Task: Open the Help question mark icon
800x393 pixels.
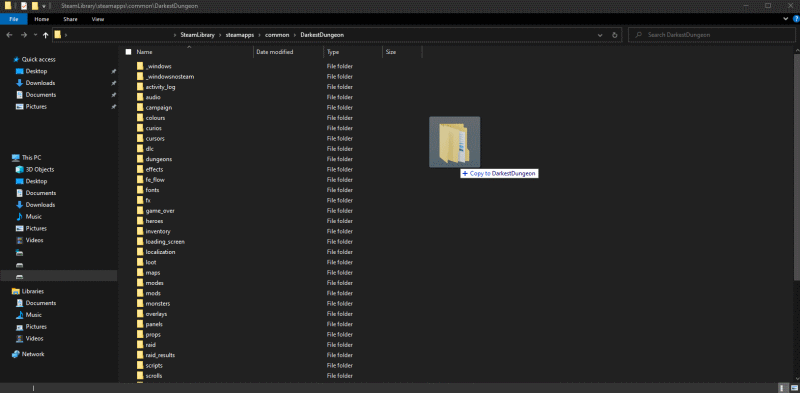Action: click(796, 19)
